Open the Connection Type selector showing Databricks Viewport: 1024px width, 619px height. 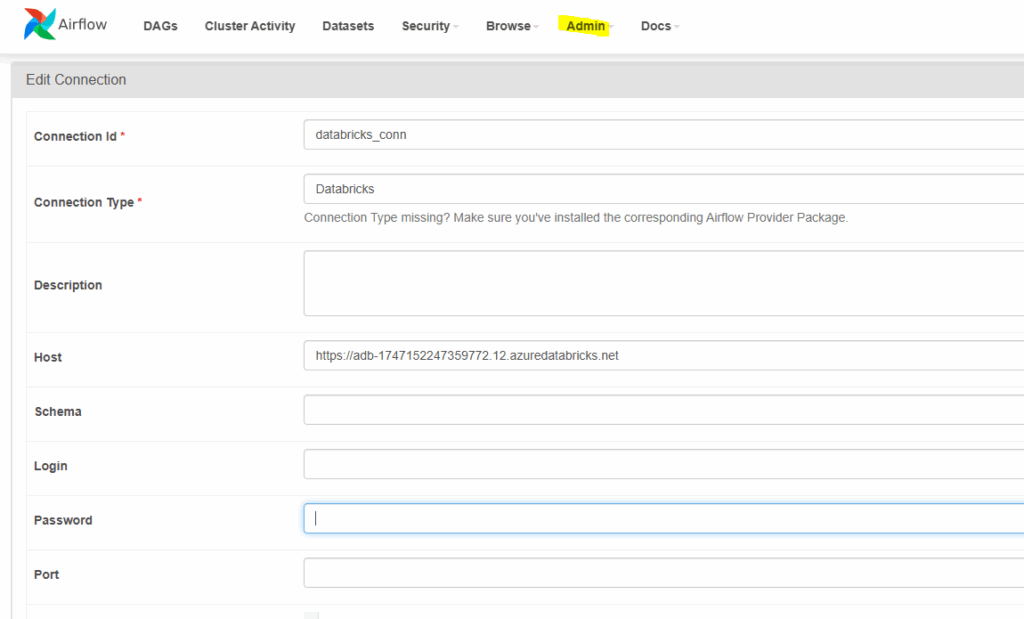coord(662,188)
